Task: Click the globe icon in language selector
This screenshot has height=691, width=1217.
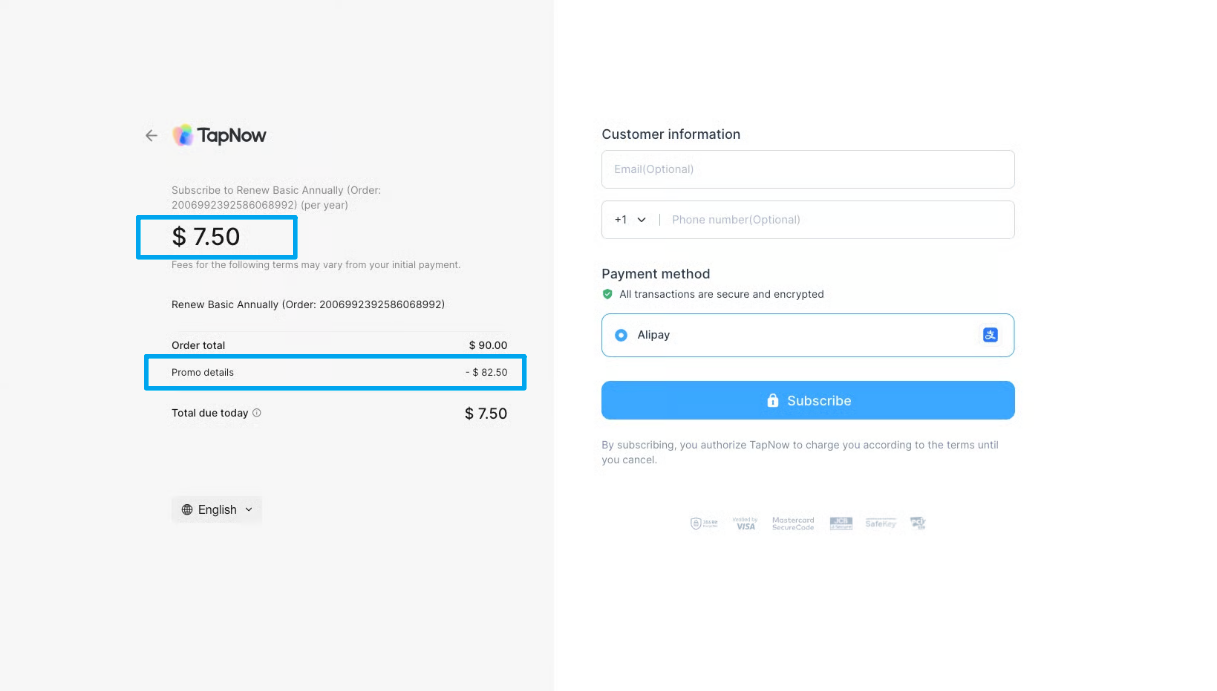Action: click(x=187, y=510)
